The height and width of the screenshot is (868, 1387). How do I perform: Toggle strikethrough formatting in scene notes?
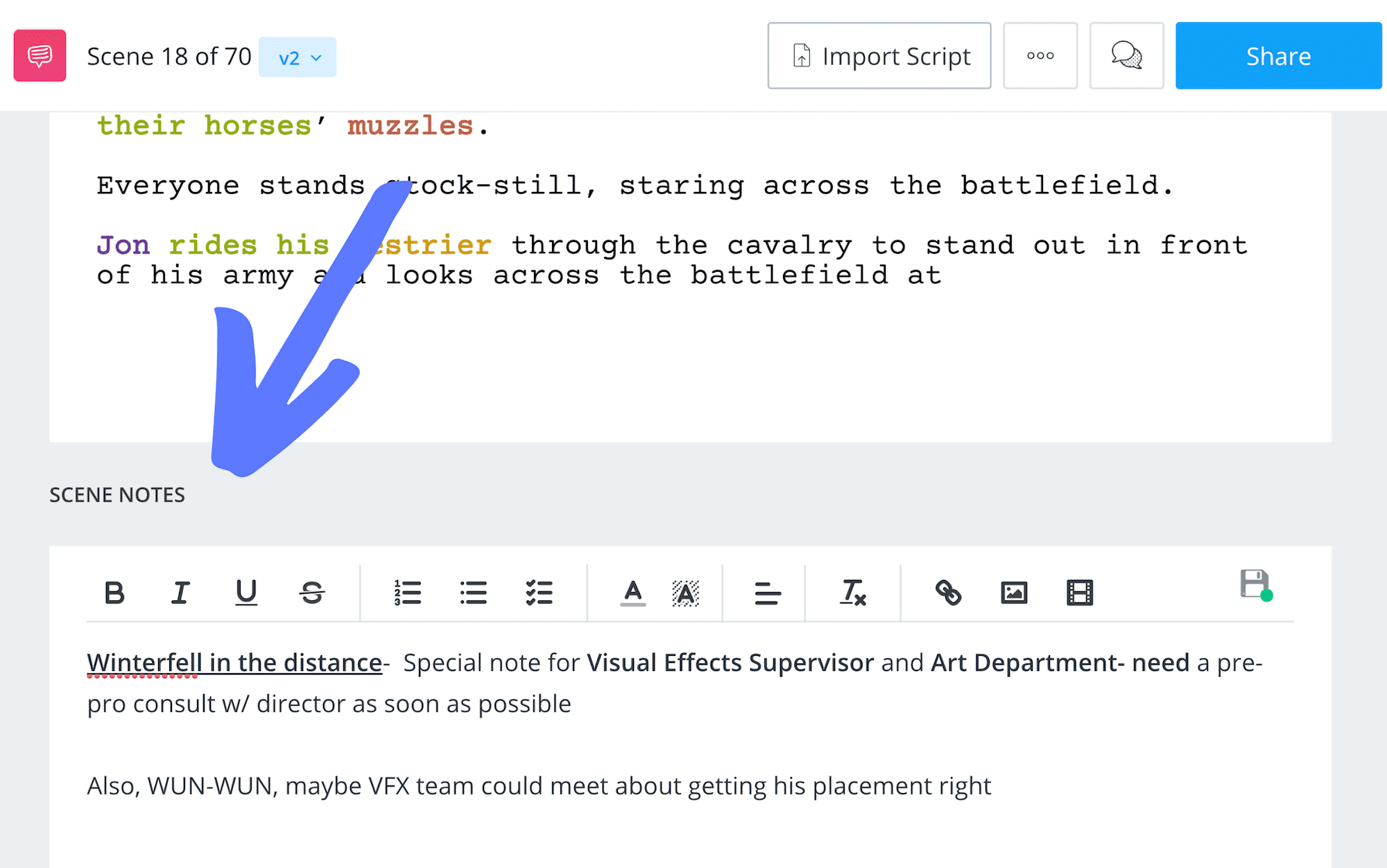pos(312,593)
